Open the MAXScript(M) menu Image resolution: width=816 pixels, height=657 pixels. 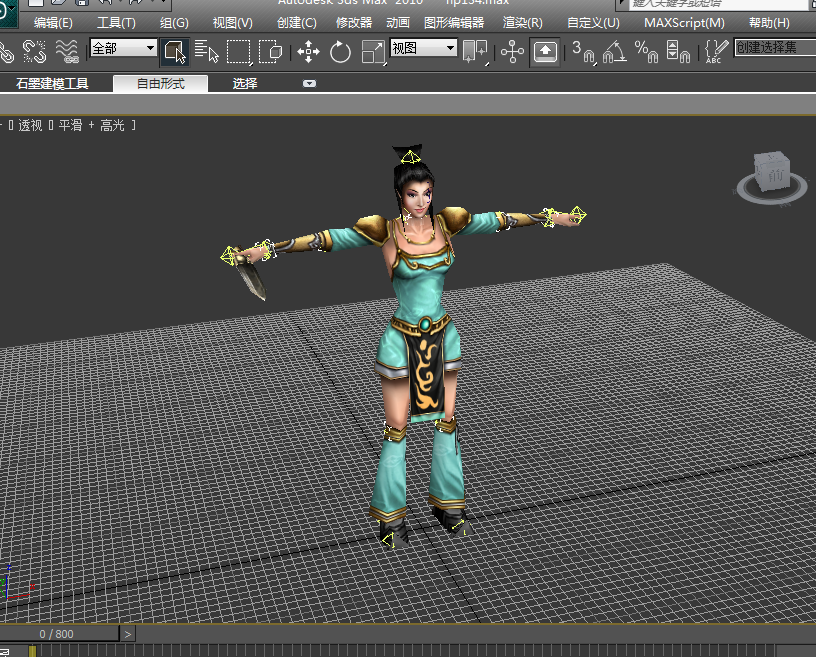click(684, 23)
